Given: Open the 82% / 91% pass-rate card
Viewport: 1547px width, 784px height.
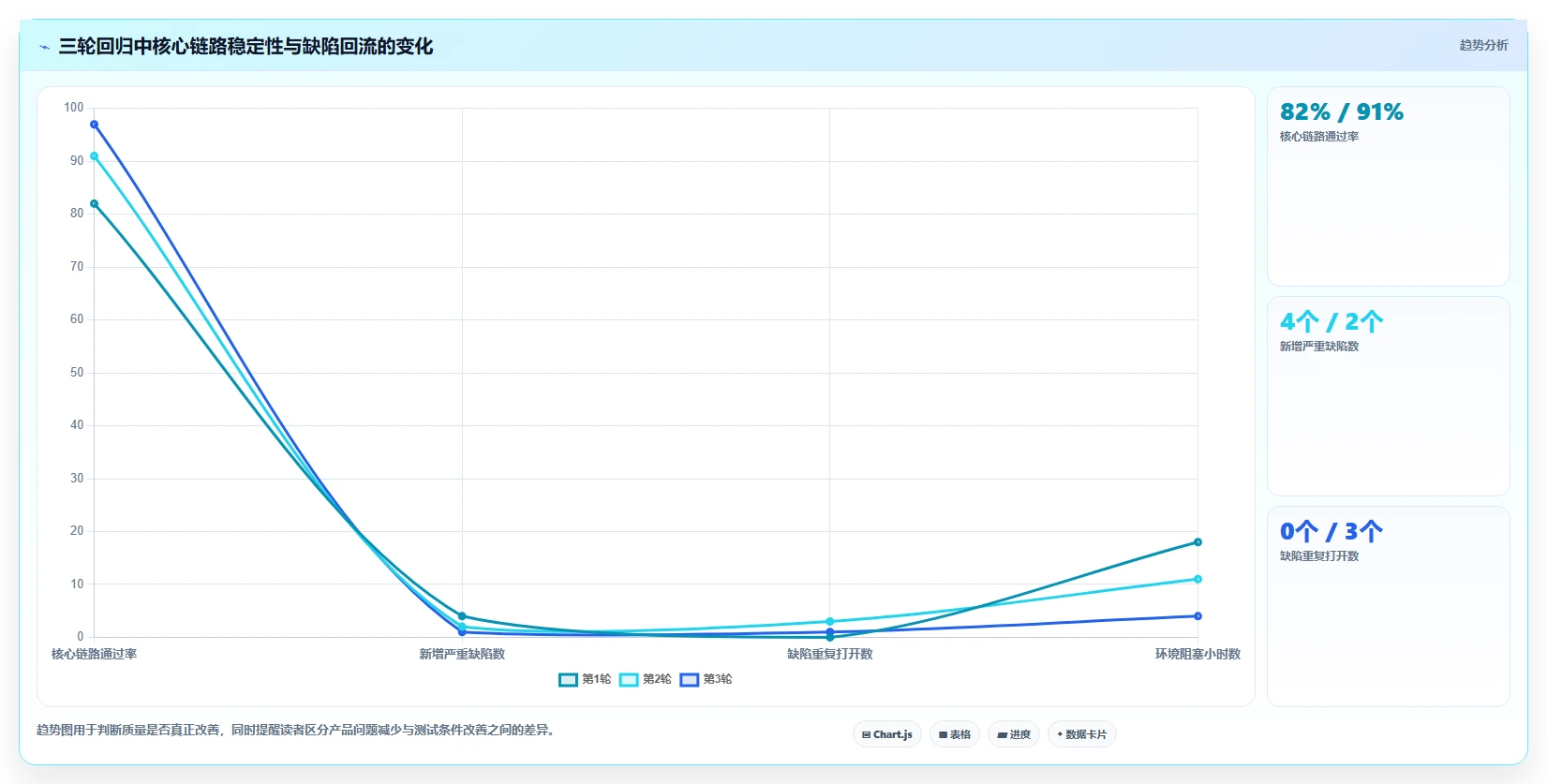Looking at the screenshot, I should pyautogui.click(x=1389, y=186).
